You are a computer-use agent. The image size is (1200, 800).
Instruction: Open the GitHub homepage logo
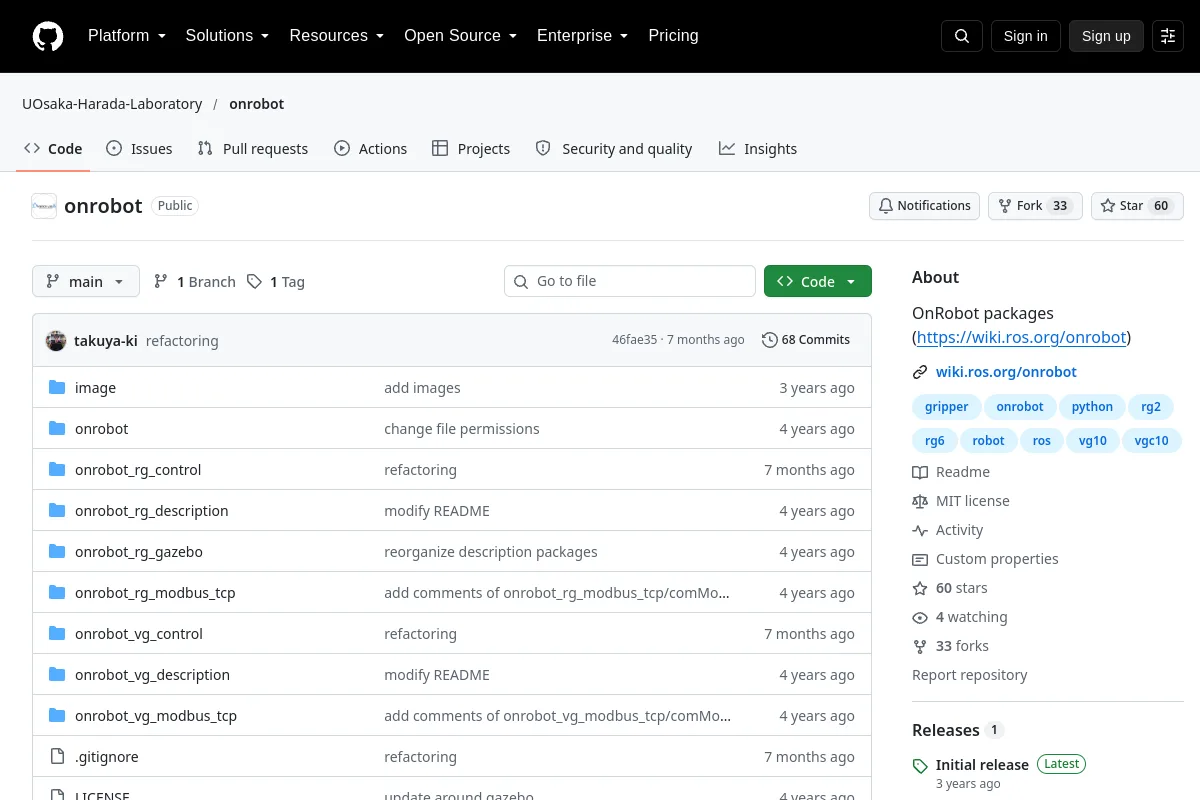pos(48,36)
